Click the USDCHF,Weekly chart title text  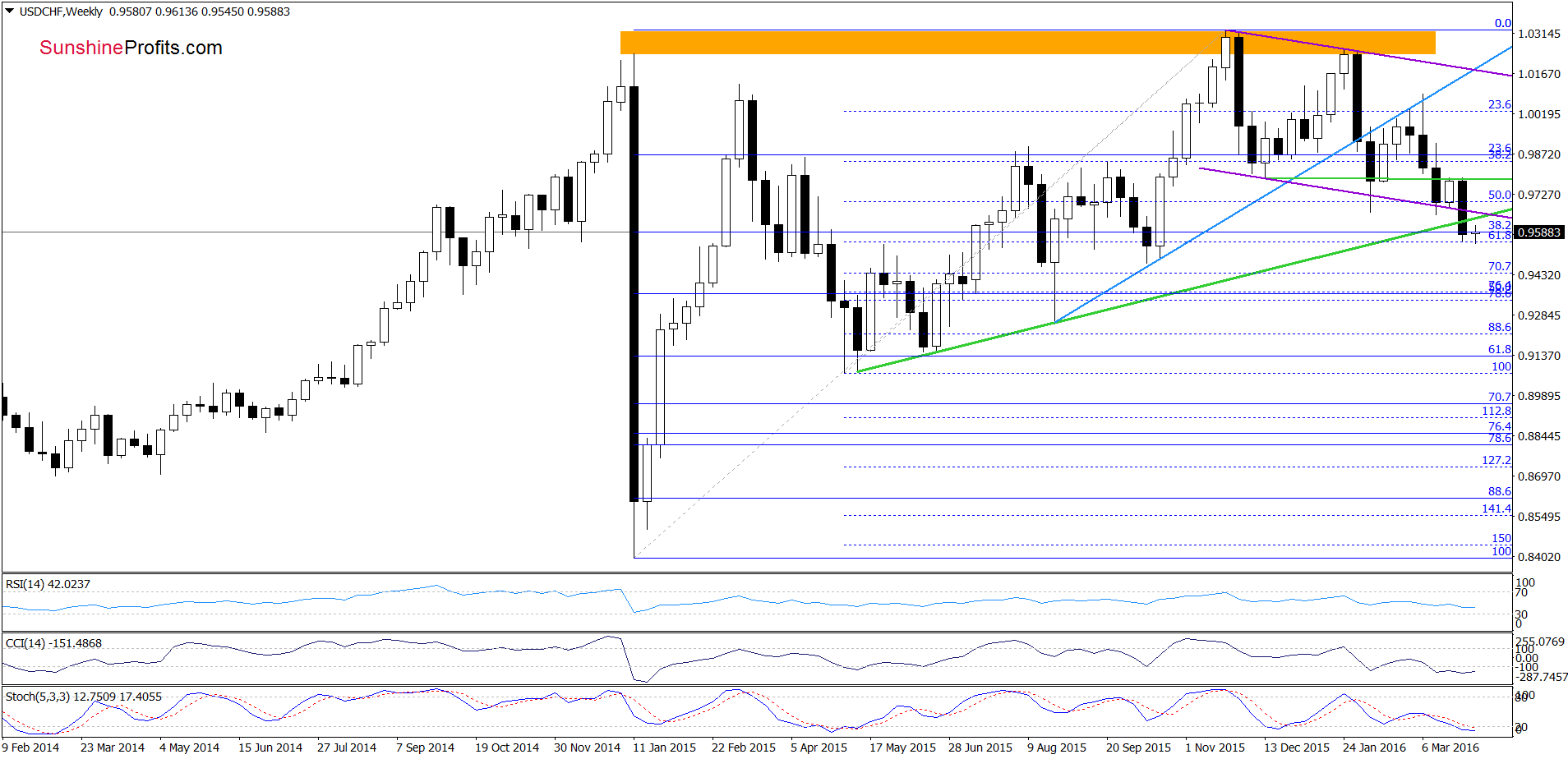(62, 11)
